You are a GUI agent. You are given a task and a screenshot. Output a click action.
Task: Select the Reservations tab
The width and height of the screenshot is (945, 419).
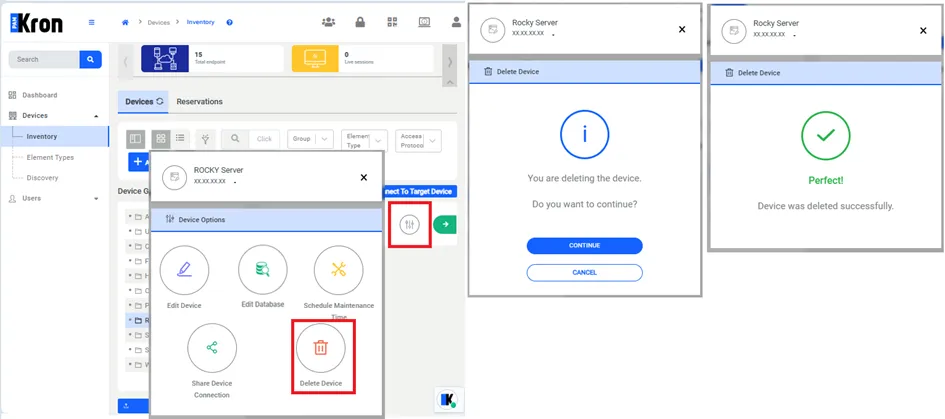click(199, 101)
